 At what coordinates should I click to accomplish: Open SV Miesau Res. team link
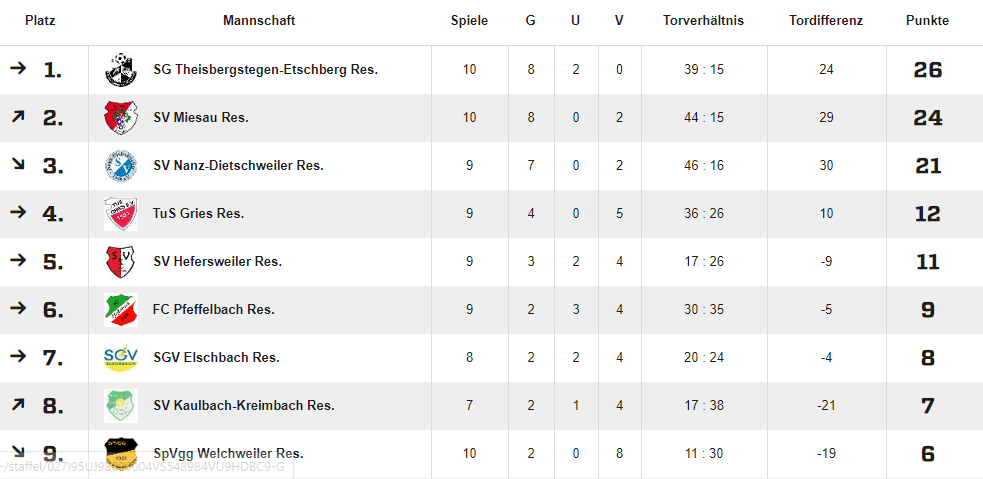click(x=201, y=118)
